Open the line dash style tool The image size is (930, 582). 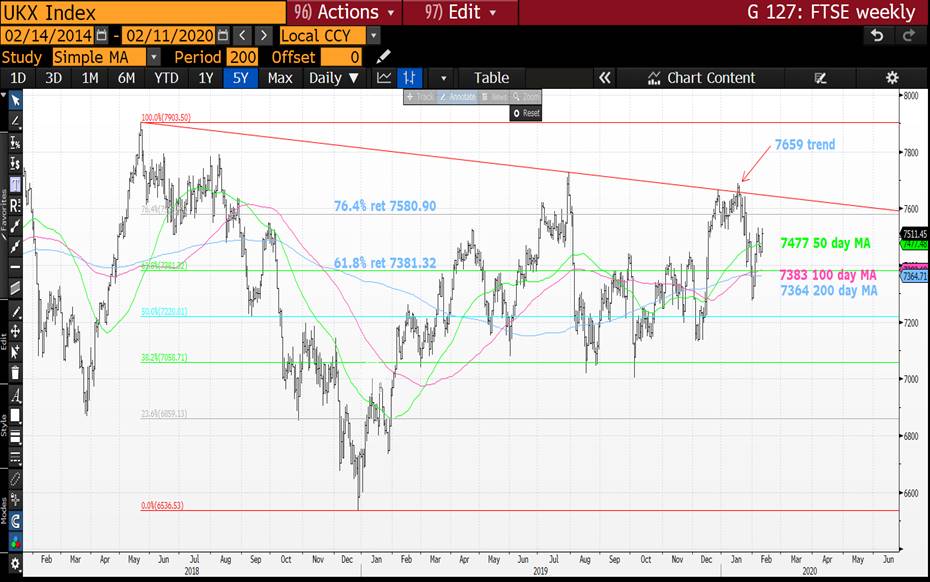pyautogui.click(x=15, y=458)
